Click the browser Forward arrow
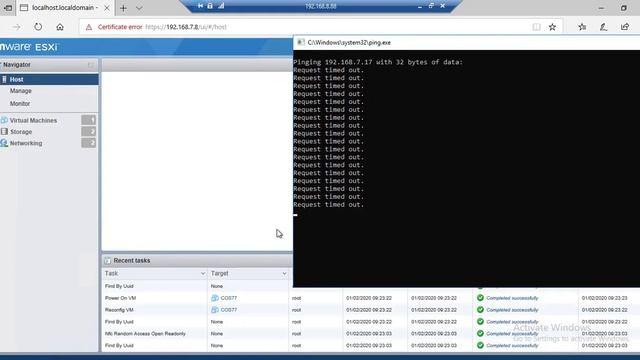Screen dimensions: 640x360 pyautogui.click(x=16, y=27)
